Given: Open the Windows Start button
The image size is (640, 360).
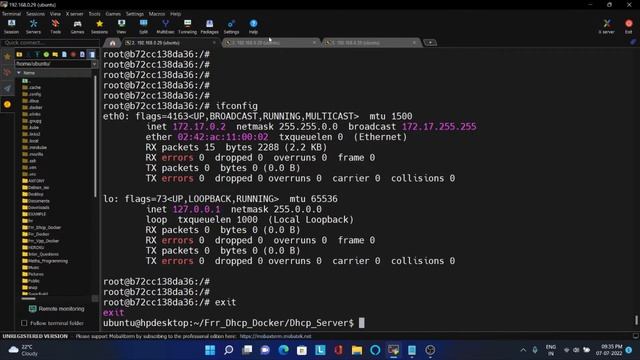Looking at the screenshot, I should (x=210, y=350).
